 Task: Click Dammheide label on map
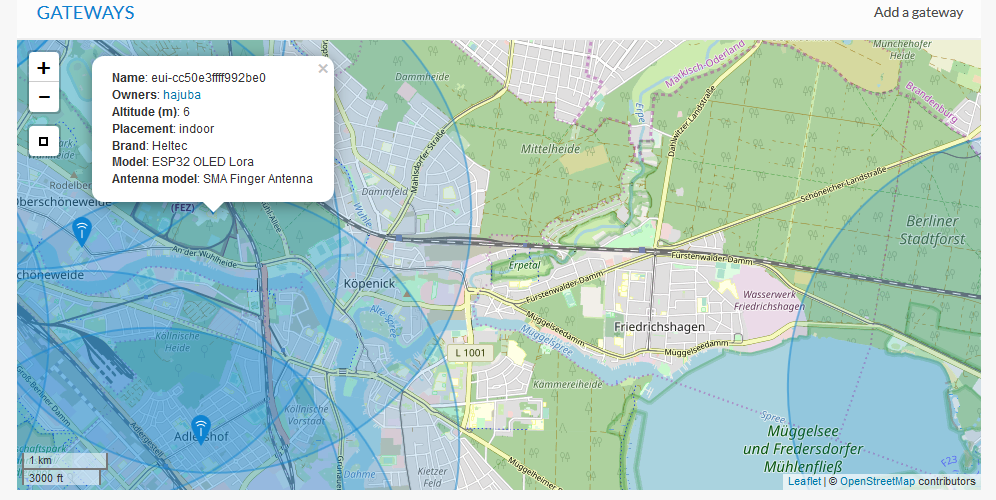[422, 77]
